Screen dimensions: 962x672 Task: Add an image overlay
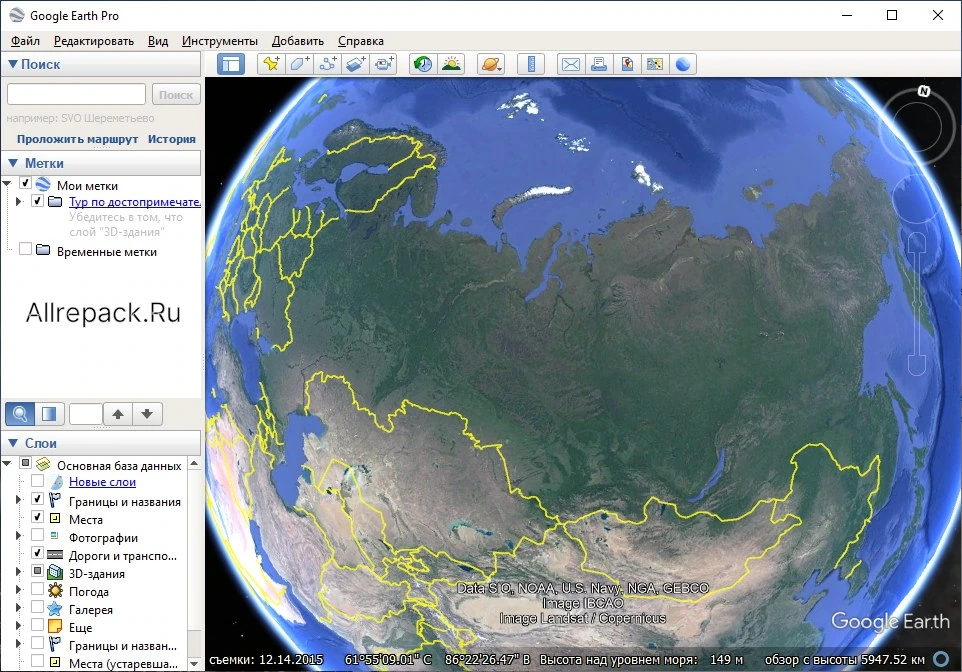356,64
